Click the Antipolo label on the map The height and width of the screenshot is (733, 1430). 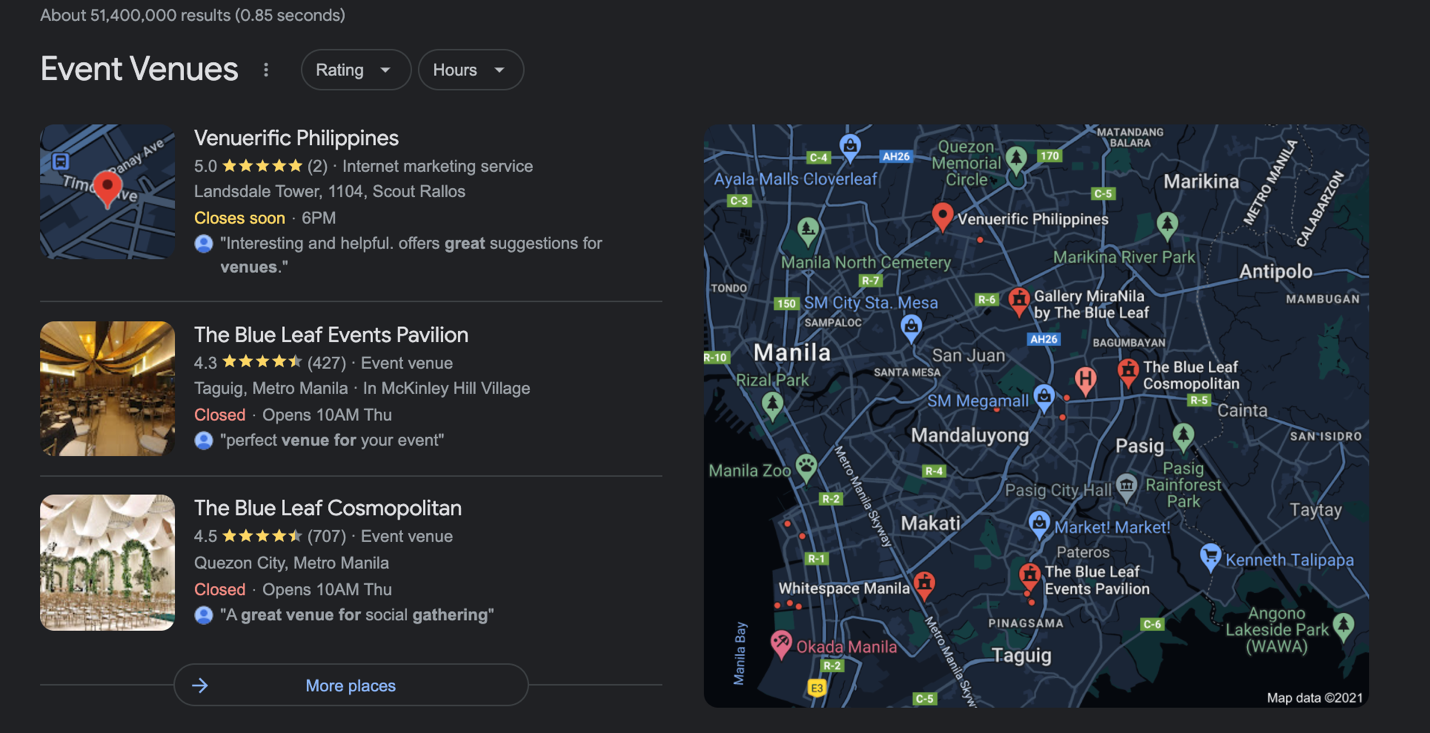pyautogui.click(x=1275, y=272)
